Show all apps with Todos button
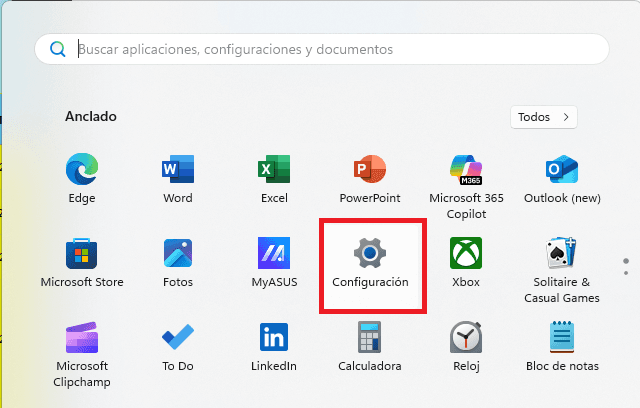 click(544, 117)
